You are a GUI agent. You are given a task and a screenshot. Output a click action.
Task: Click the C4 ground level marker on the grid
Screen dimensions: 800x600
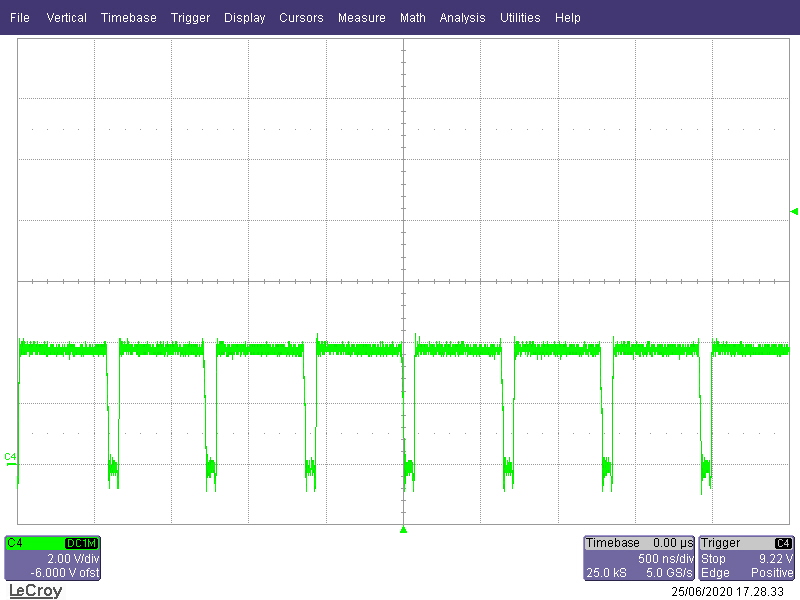[11, 458]
